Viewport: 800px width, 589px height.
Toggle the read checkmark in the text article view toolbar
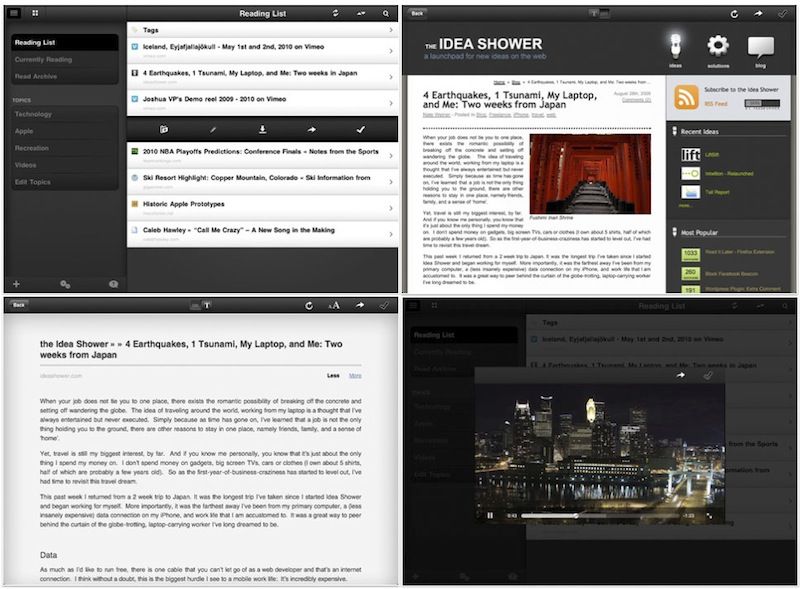pos(384,305)
